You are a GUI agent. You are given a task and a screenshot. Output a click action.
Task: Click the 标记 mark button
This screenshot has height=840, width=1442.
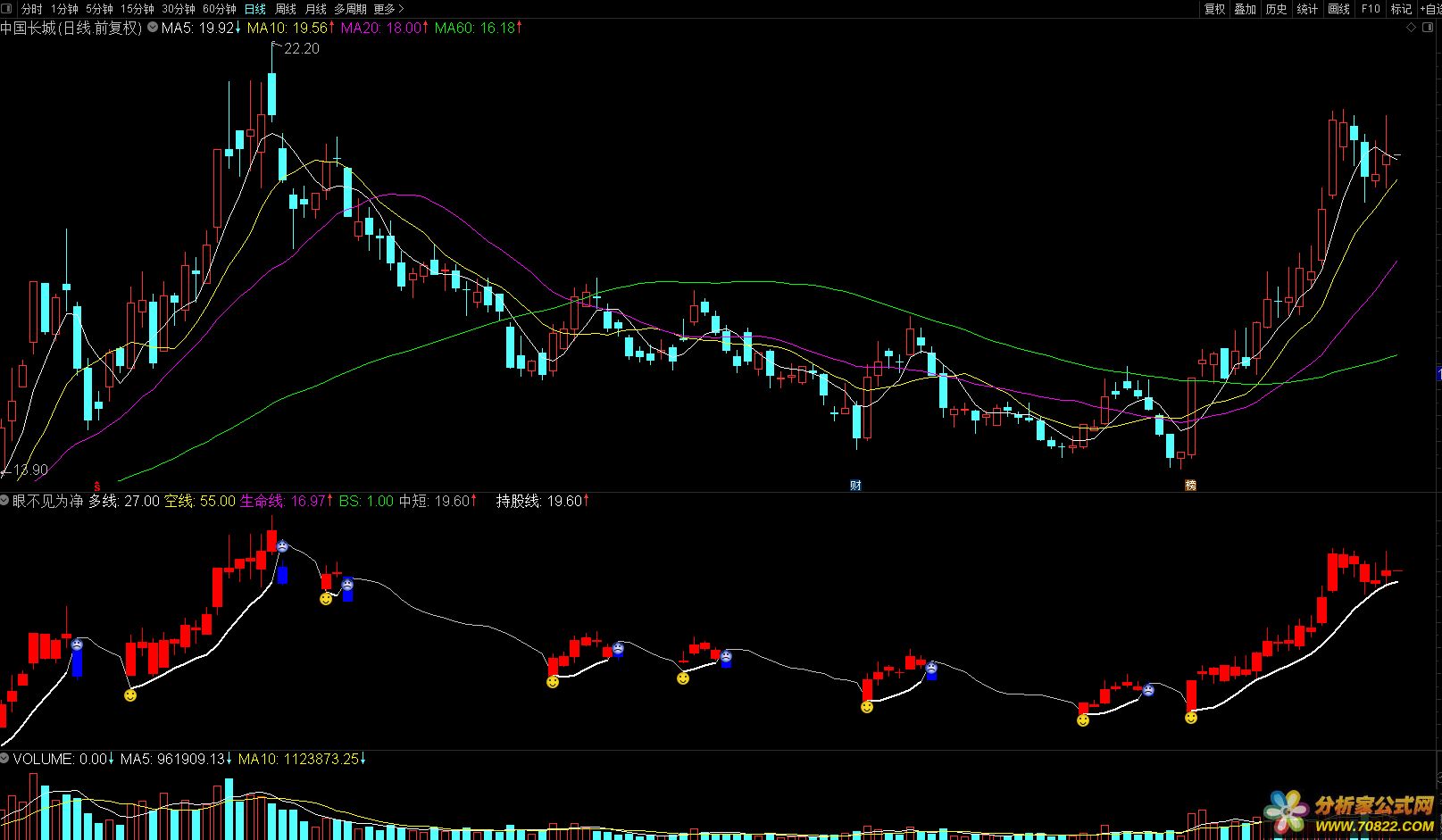coord(1401,9)
